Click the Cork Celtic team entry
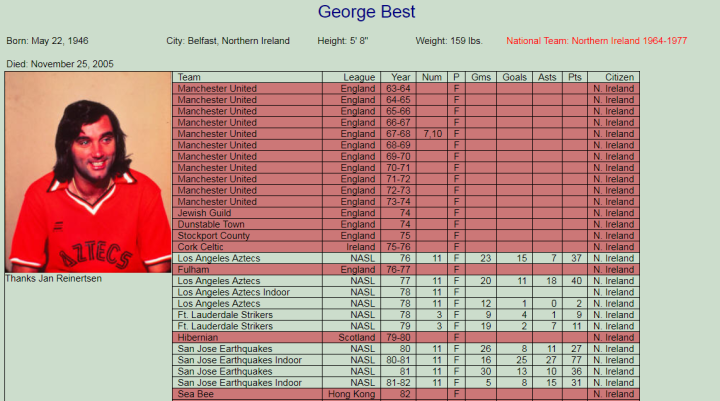720x401 pixels. 202,246
